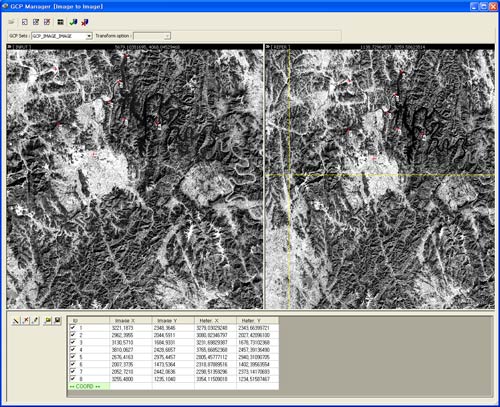Click the delete GCP point icon with red X

tap(26, 321)
